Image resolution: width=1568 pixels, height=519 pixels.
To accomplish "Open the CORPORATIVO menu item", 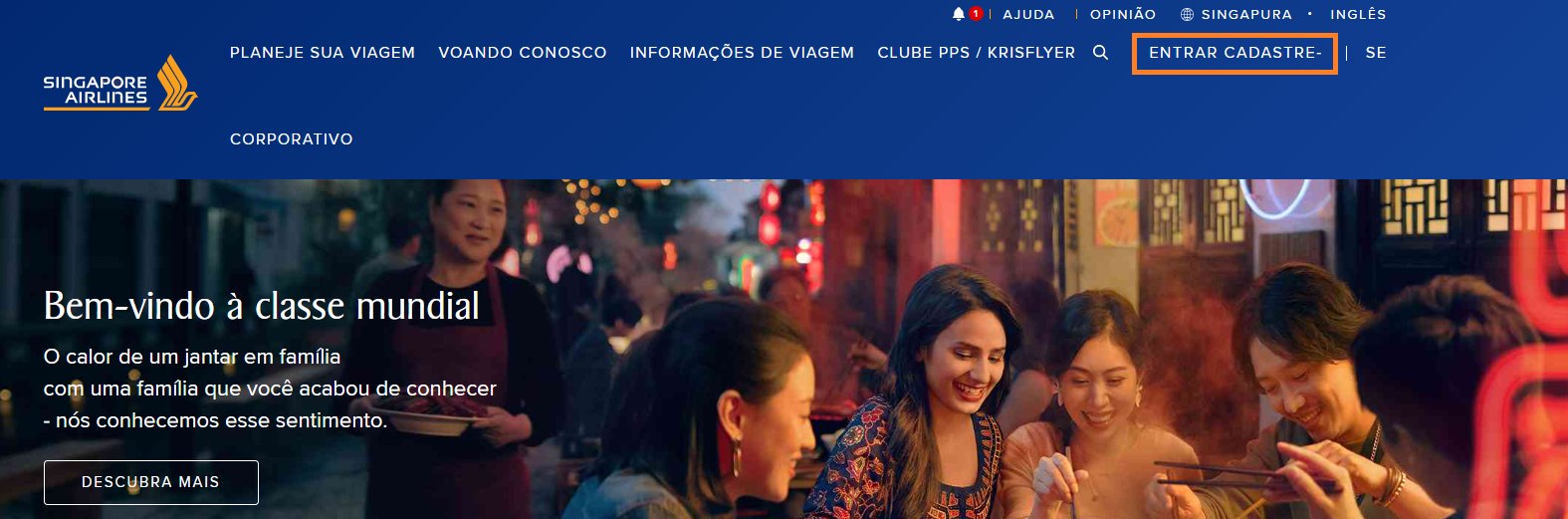I will coord(292,139).
